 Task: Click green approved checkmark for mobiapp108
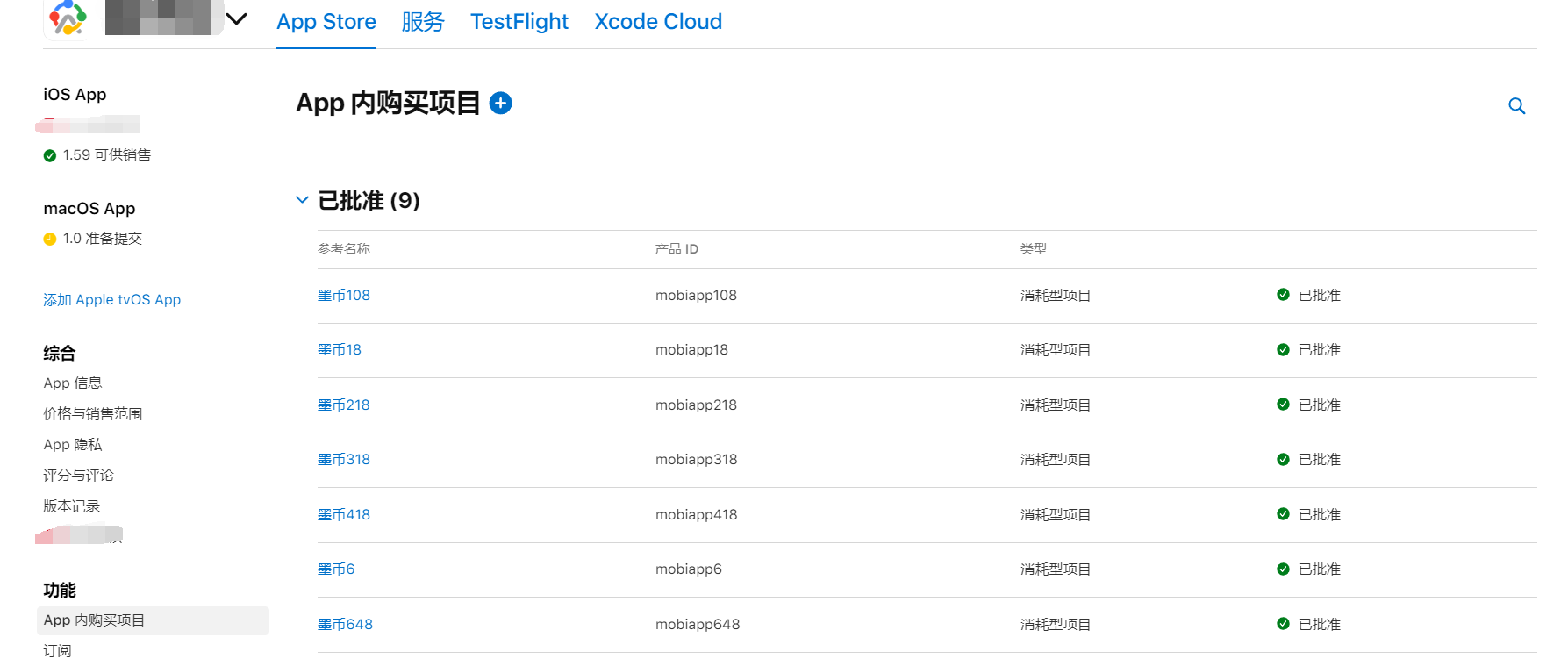(x=1283, y=295)
